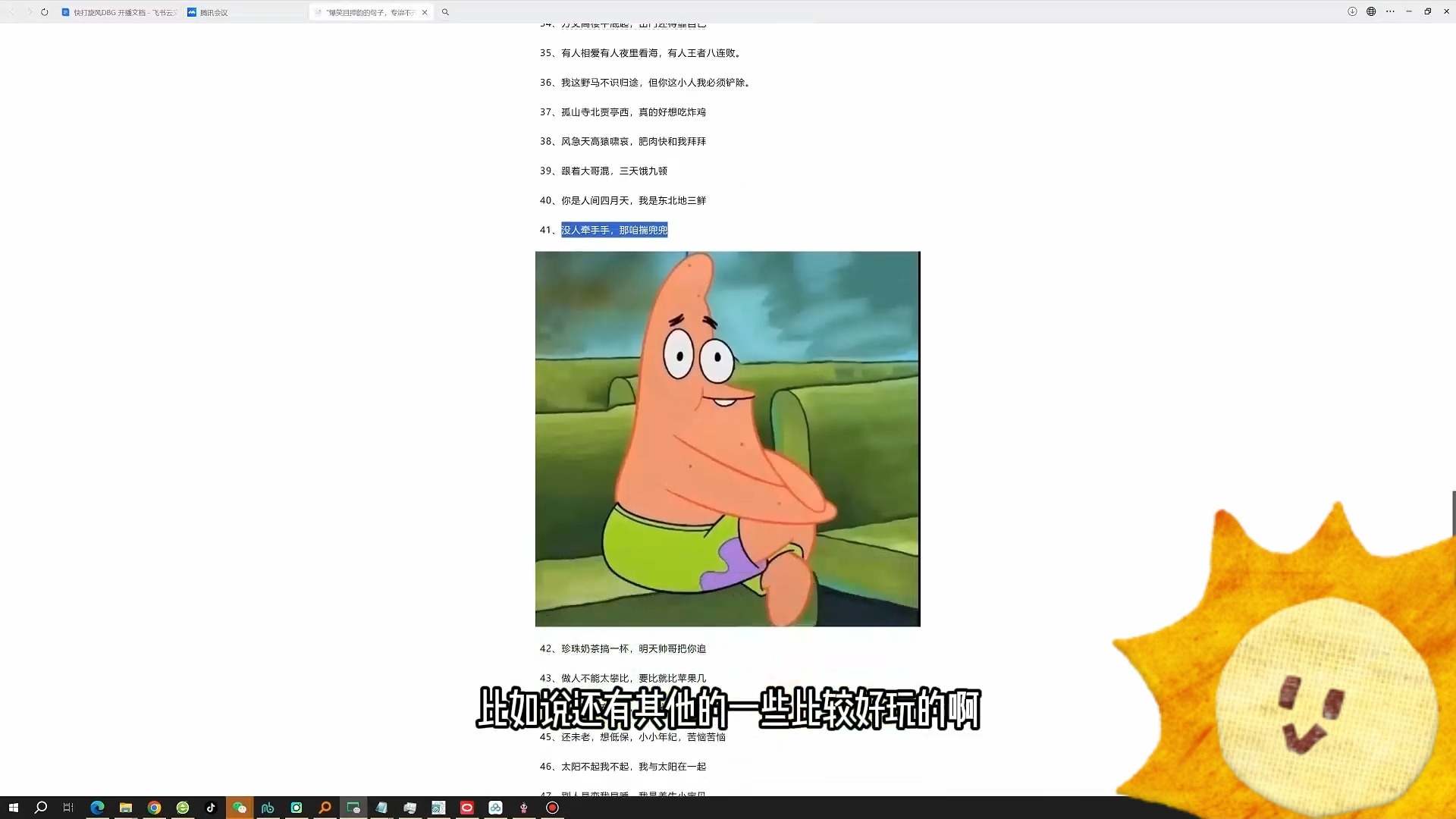The height and width of the screenshot is (819, 1456).
Task: Go back using the browser back arrow
Action: pos(11,12)
